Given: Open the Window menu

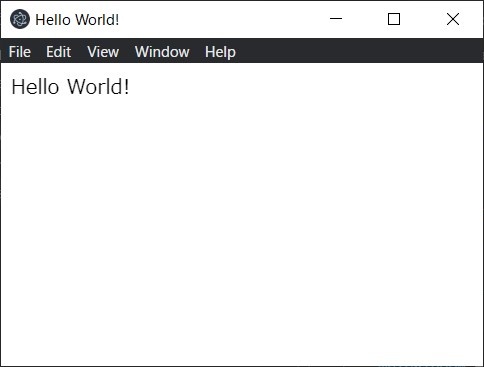Looking at the screenshot, I should point(162,52).
